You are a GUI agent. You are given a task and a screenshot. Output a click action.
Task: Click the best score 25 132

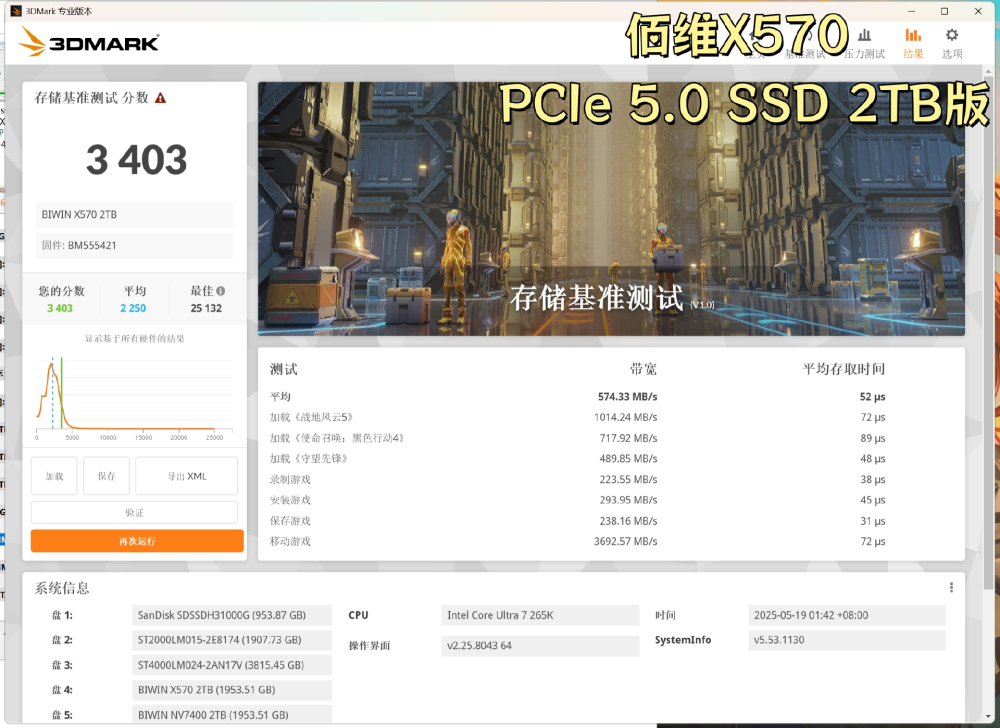[206, 308]
